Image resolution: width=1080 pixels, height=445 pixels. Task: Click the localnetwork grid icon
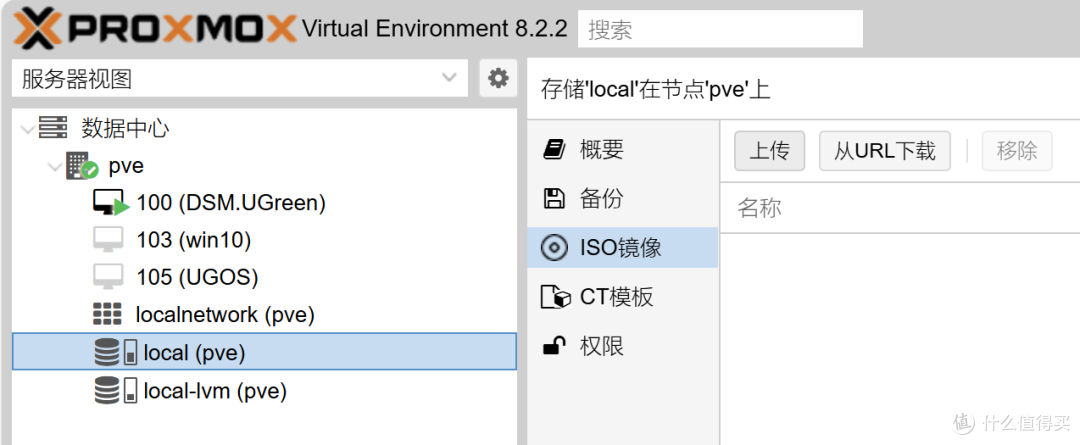pyautogui.click(x=107, y=314)
